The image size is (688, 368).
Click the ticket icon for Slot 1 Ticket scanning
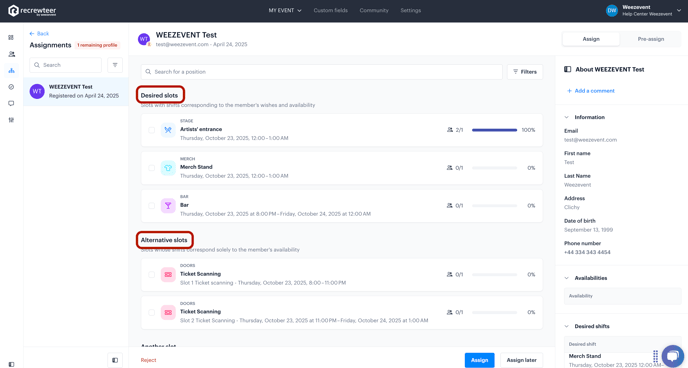click(x=168, y=275)
